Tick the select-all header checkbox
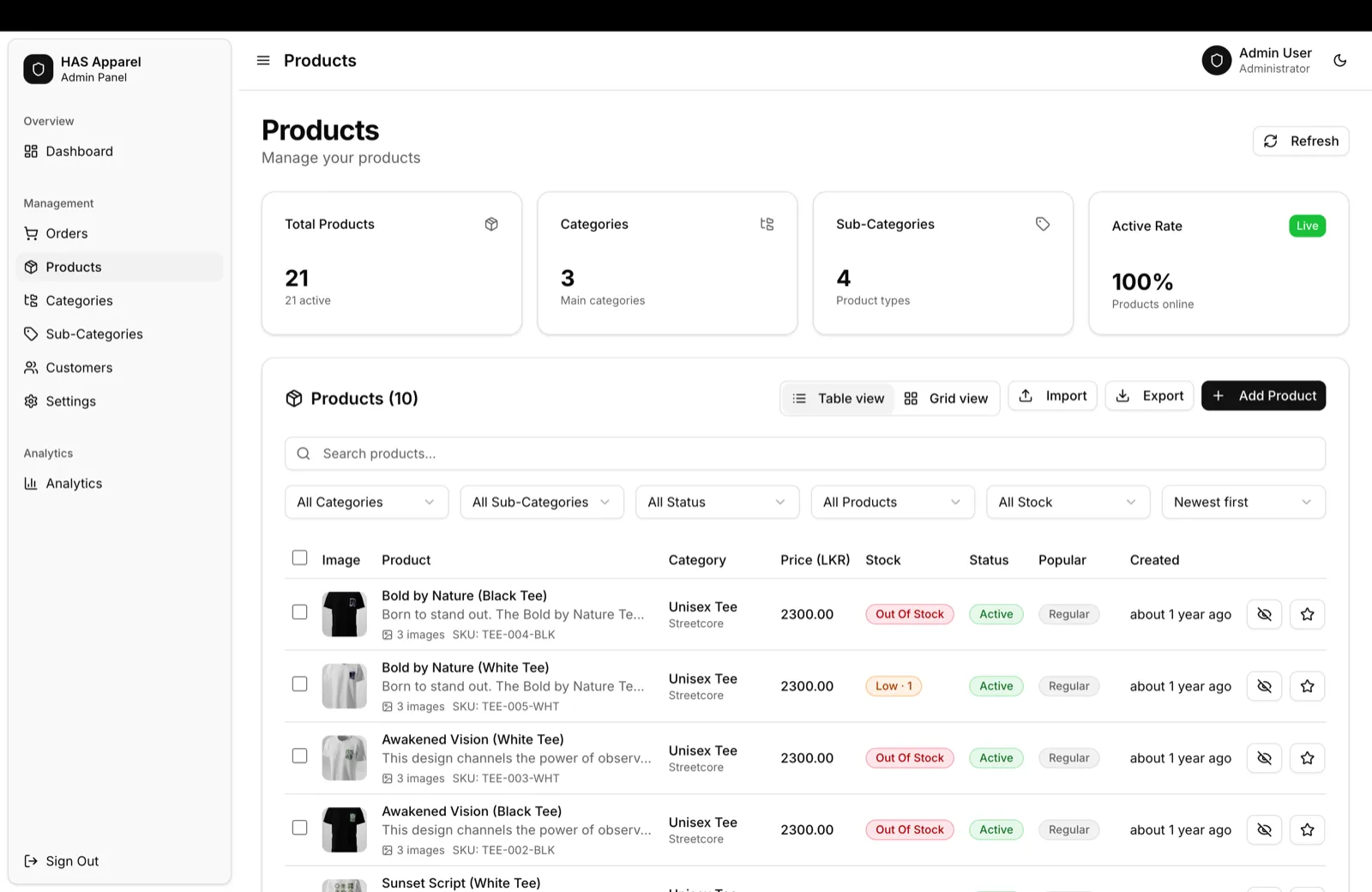Viewport: 1372px width, 892px height. tap(299, 558)
